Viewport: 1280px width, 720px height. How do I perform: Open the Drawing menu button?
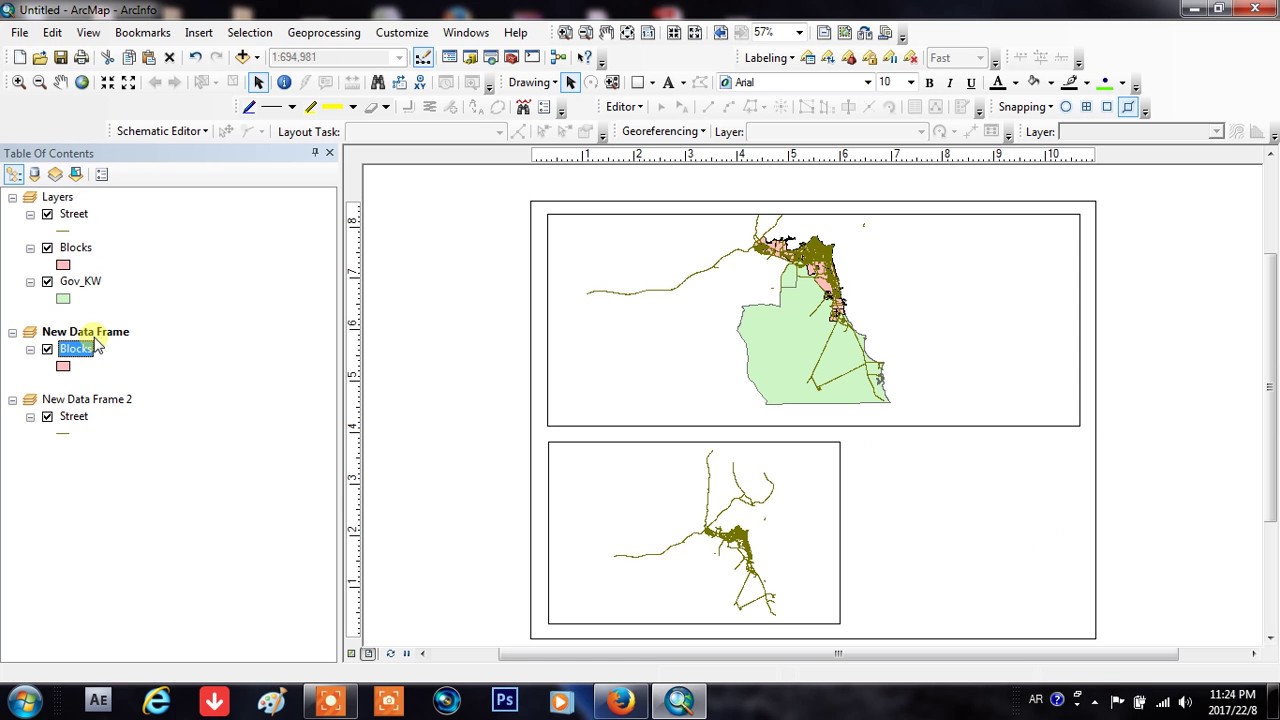pyautogui.click(x=533, y=83)
